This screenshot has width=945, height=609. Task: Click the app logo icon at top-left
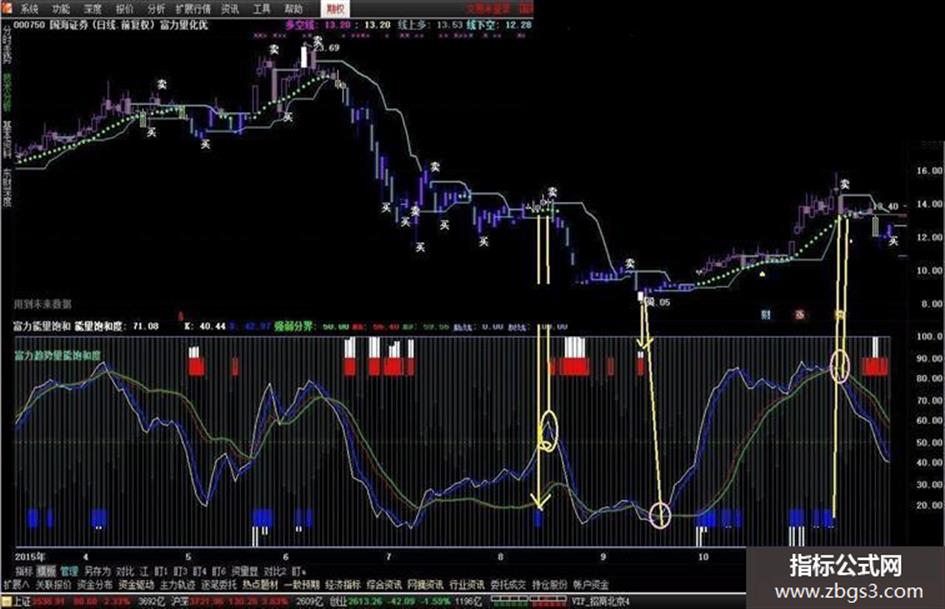6,8
